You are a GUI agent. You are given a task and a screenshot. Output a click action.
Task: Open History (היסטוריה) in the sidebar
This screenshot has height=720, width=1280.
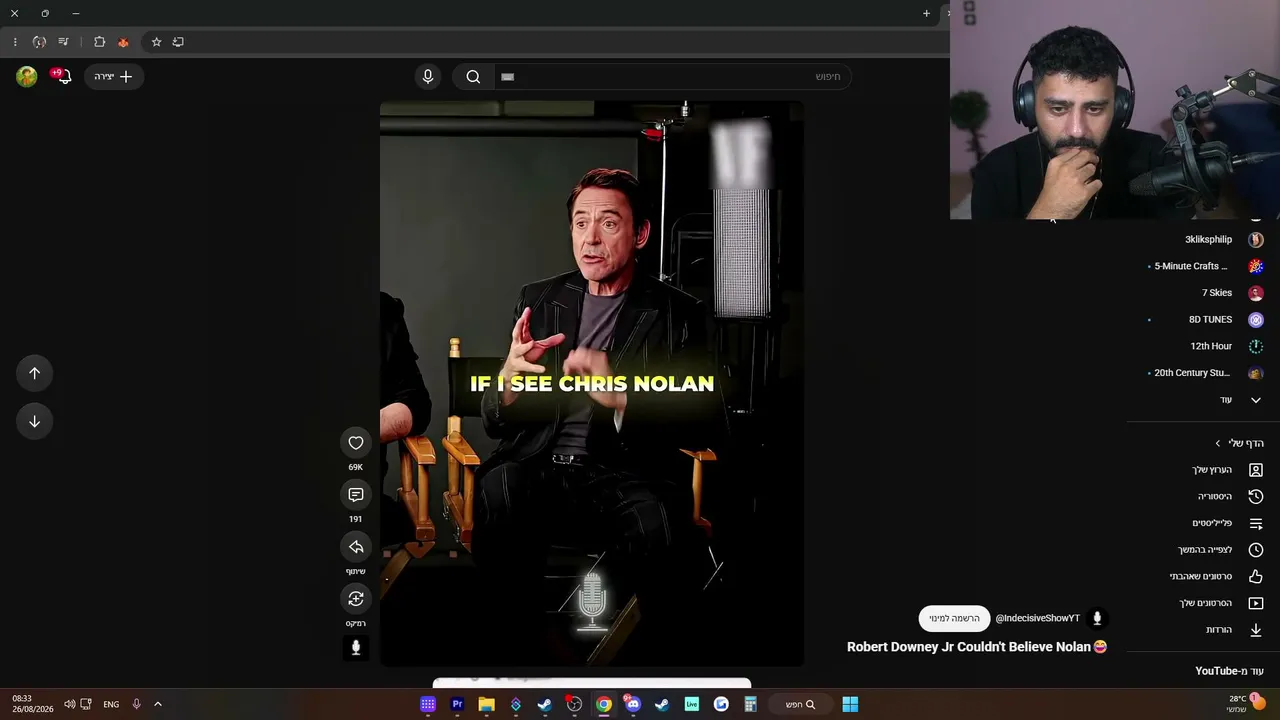coord(1200,496)
